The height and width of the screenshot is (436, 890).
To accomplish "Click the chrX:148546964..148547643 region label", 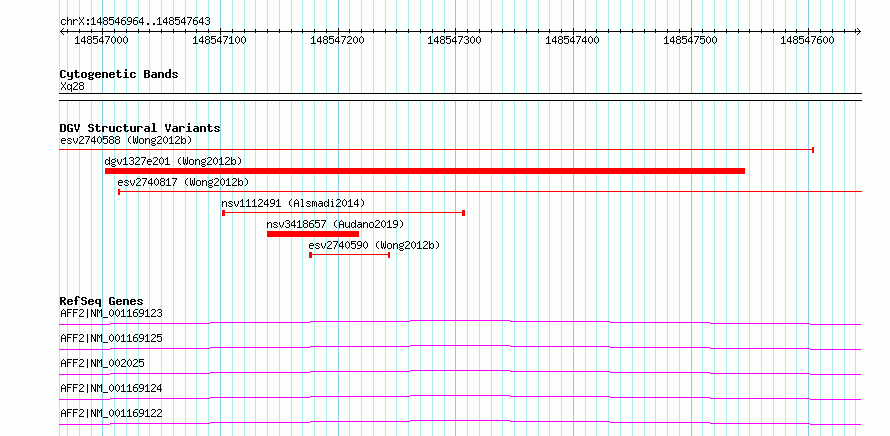I will 135,22.
